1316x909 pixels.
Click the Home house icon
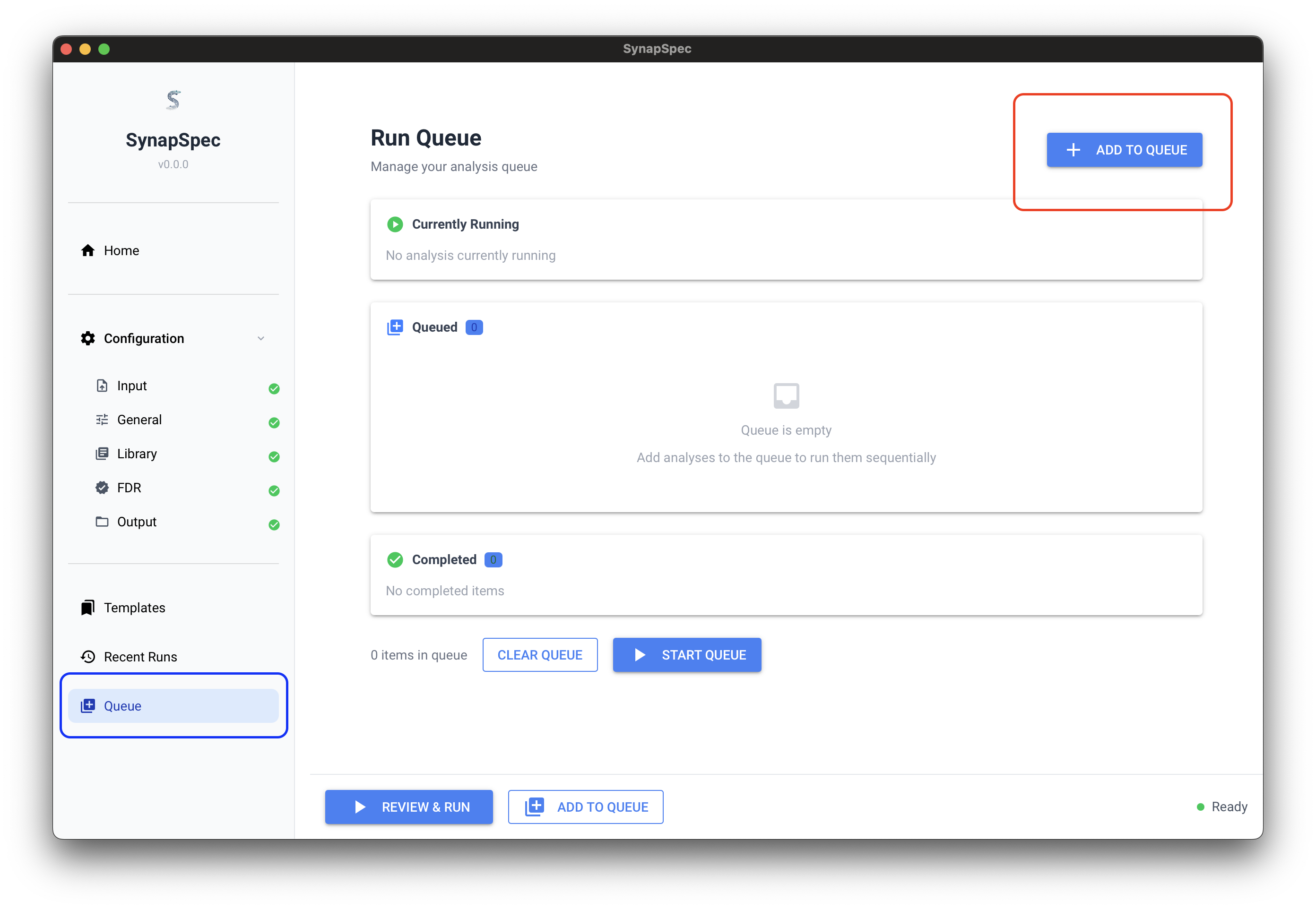coord(88,250)
